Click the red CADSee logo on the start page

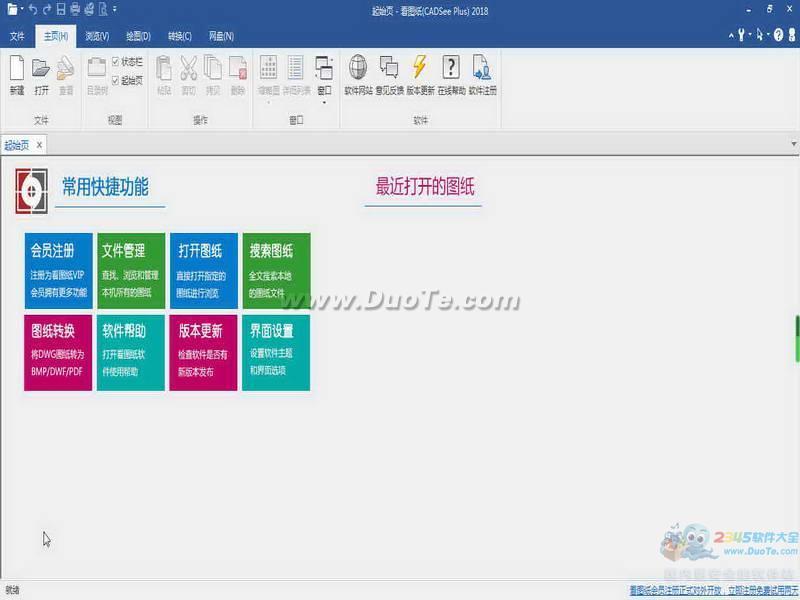click(31, 191)
